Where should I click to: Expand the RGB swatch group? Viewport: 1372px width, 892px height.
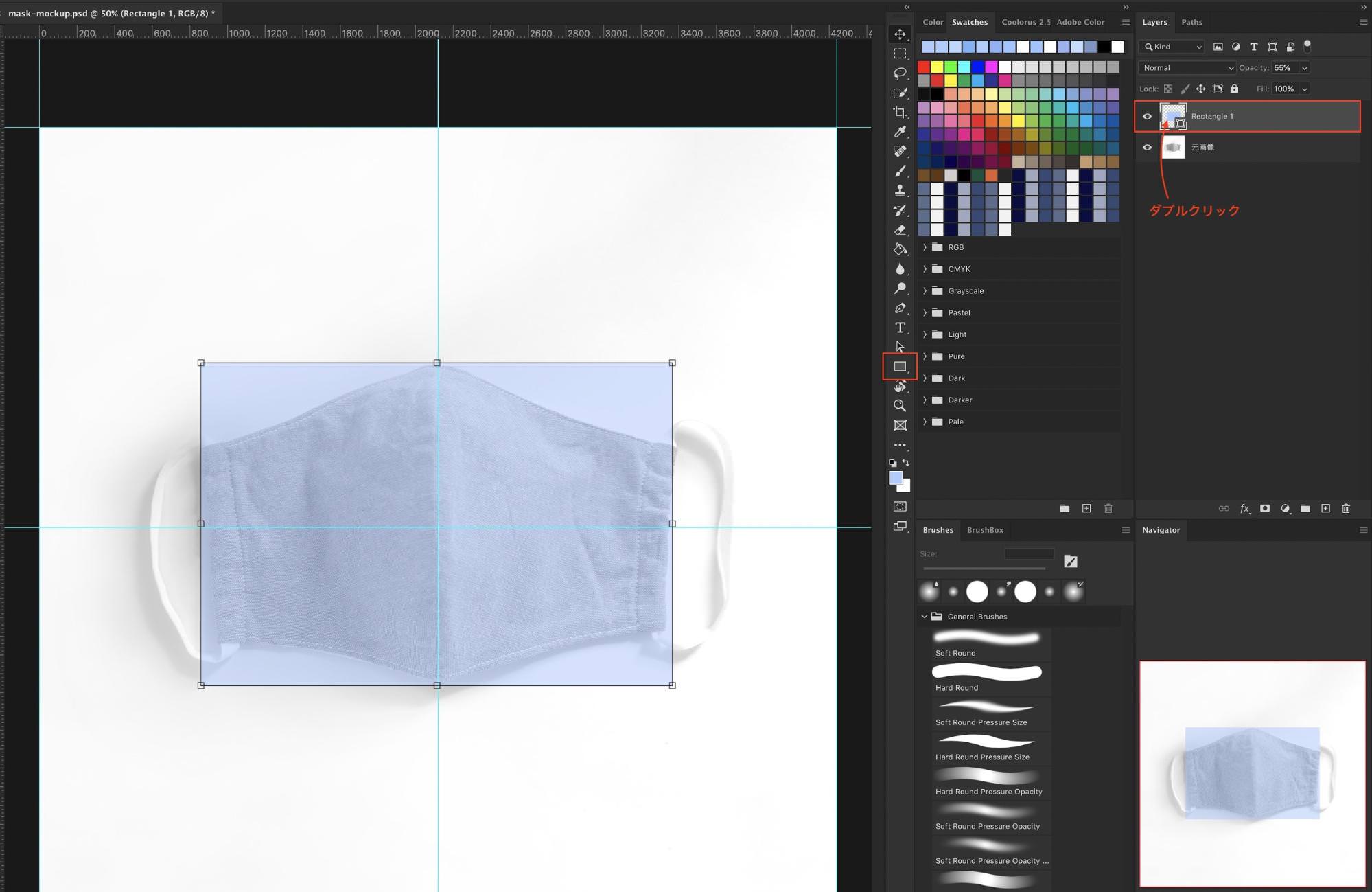coord(925,247)
